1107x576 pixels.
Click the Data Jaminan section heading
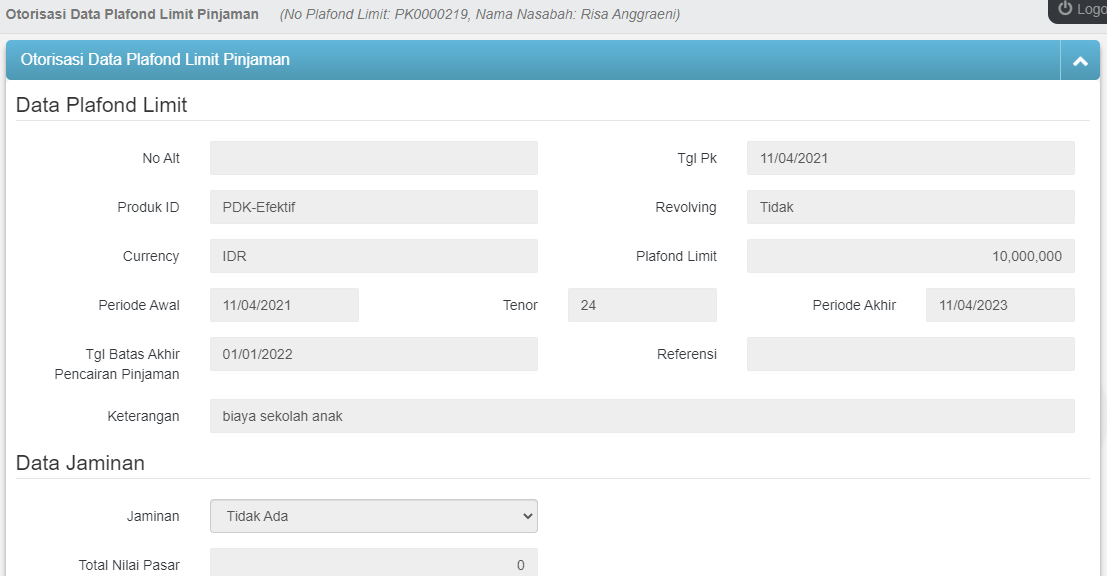coord(80,463)
